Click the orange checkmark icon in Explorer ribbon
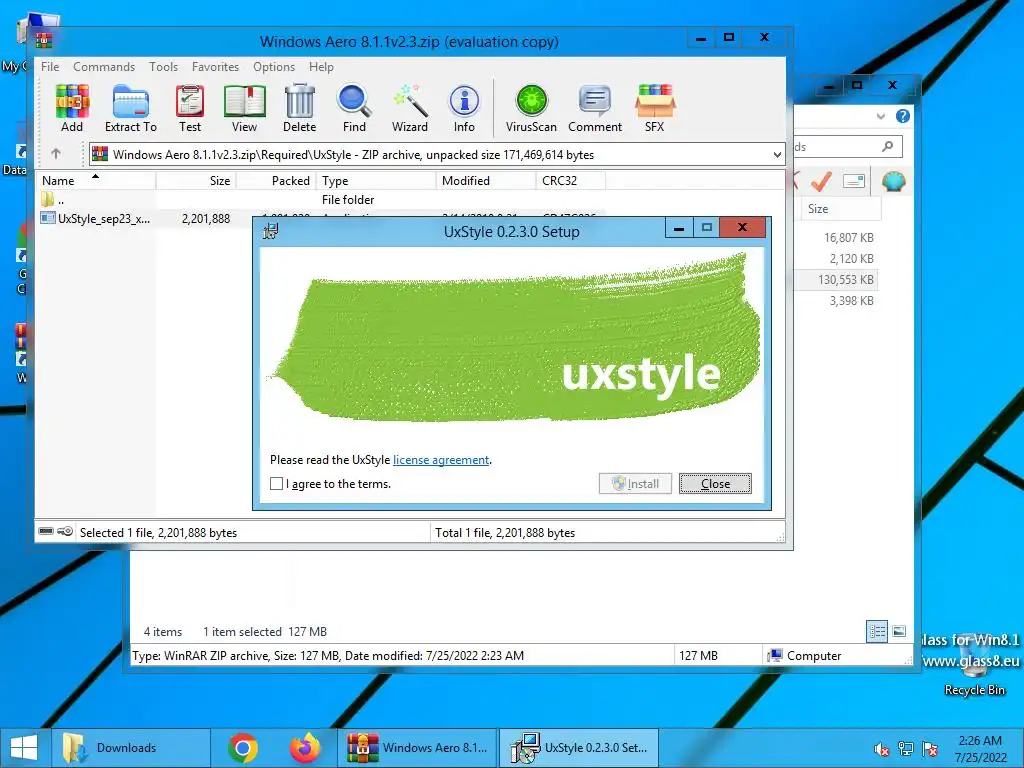This screenshot has height=768, width=1024. (x=821, y=181)
